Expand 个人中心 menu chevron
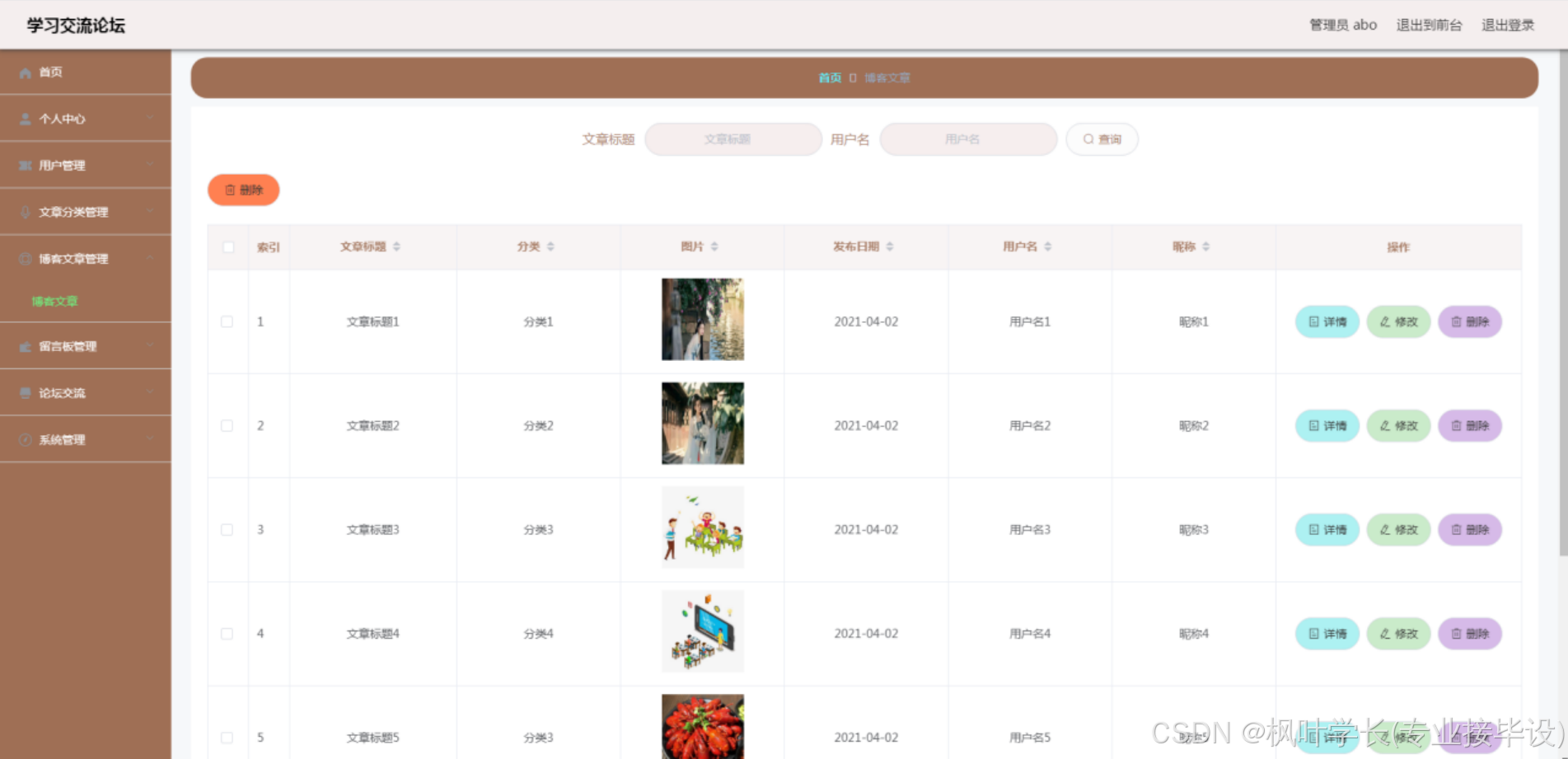This screenshot has height=759, width=1568. coord(150,118)
